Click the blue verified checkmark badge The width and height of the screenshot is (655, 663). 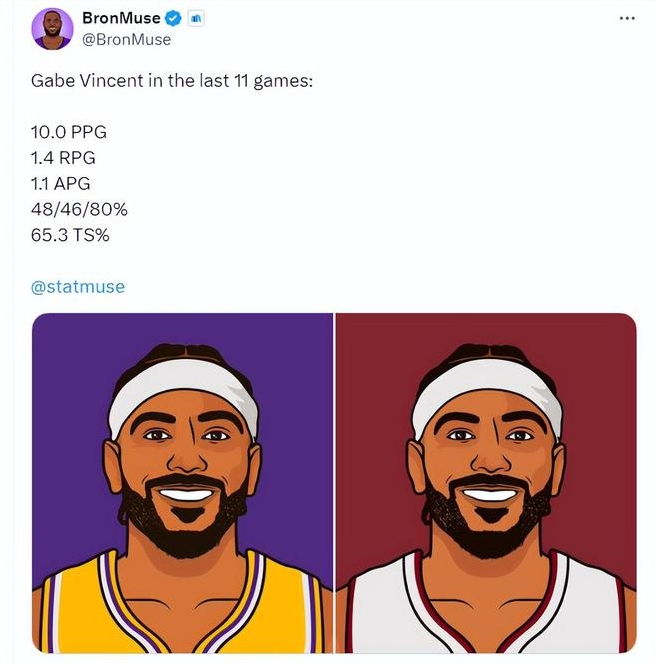tap(173, 19)
